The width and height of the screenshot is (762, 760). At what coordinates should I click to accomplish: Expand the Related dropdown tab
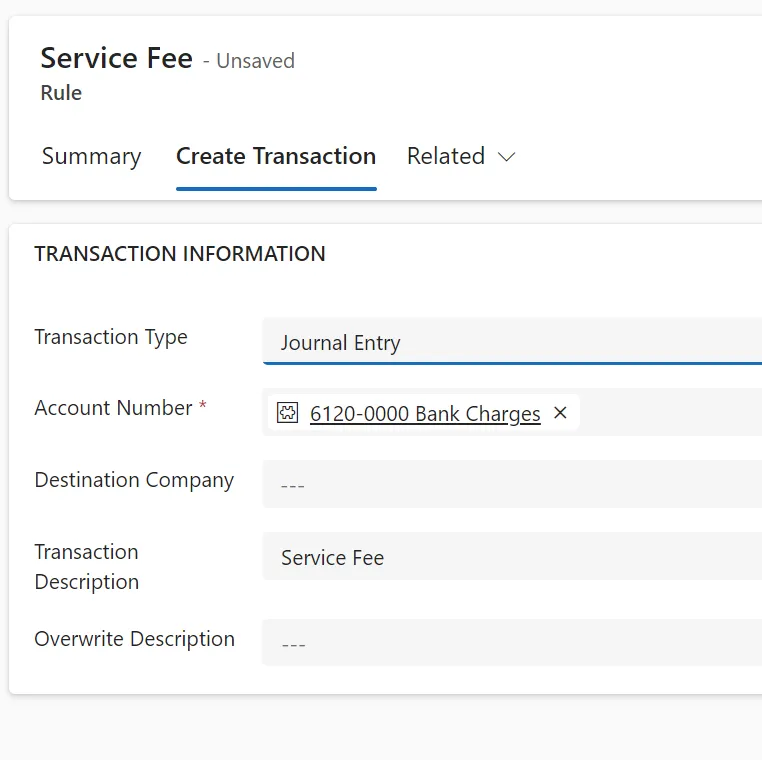[x=461, y=156]
